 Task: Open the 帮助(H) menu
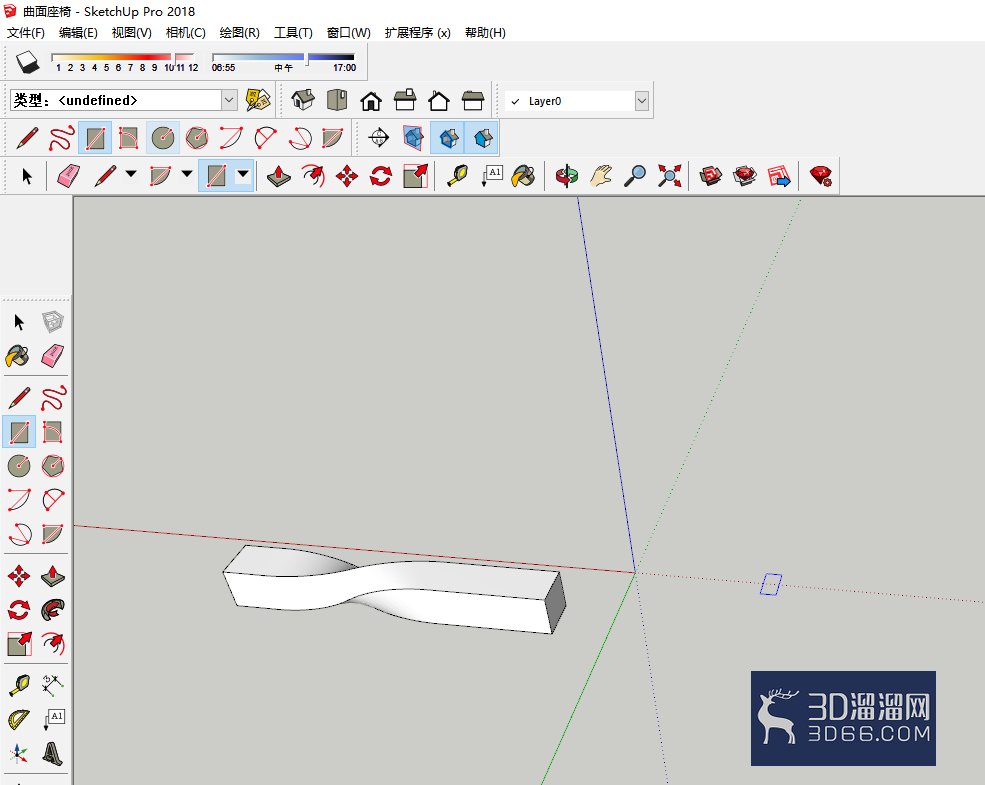pos(485,33)
